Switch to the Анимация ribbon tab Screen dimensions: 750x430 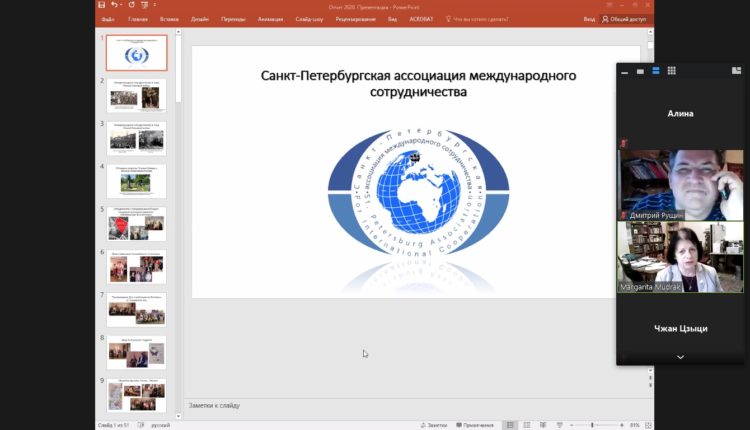point(270,19)
